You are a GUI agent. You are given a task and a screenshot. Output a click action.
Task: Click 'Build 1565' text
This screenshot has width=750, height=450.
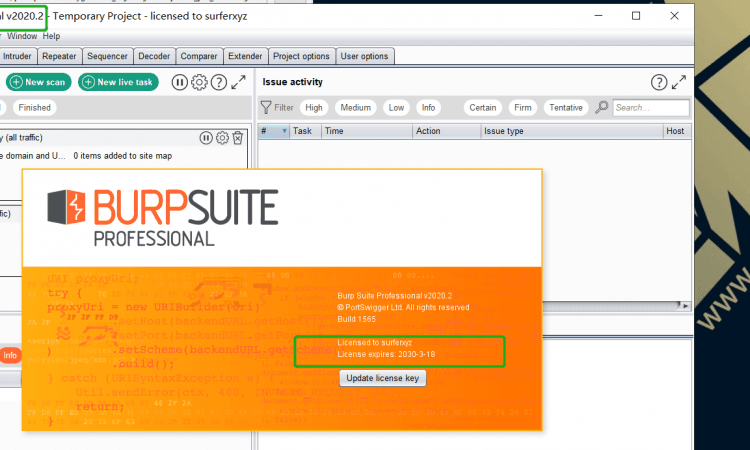pyautogui.click(x=356, y=319)
